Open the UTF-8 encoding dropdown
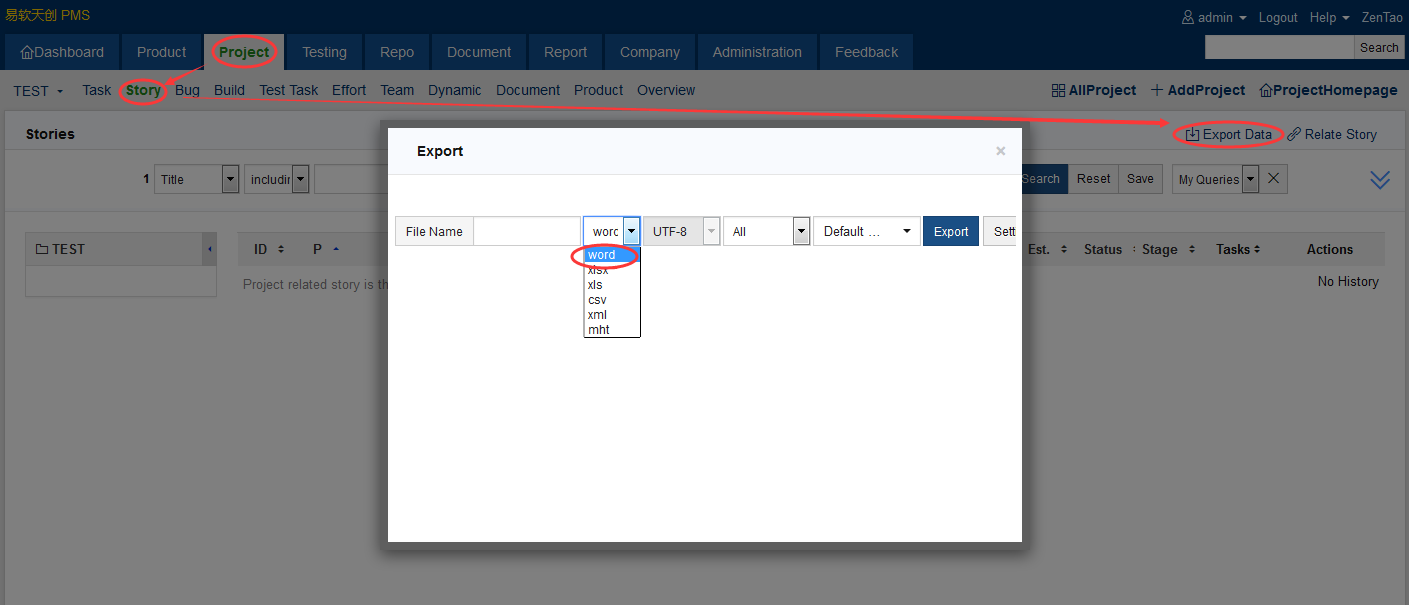The width and height of the screenshot is (1409, 605). [680, 231]
